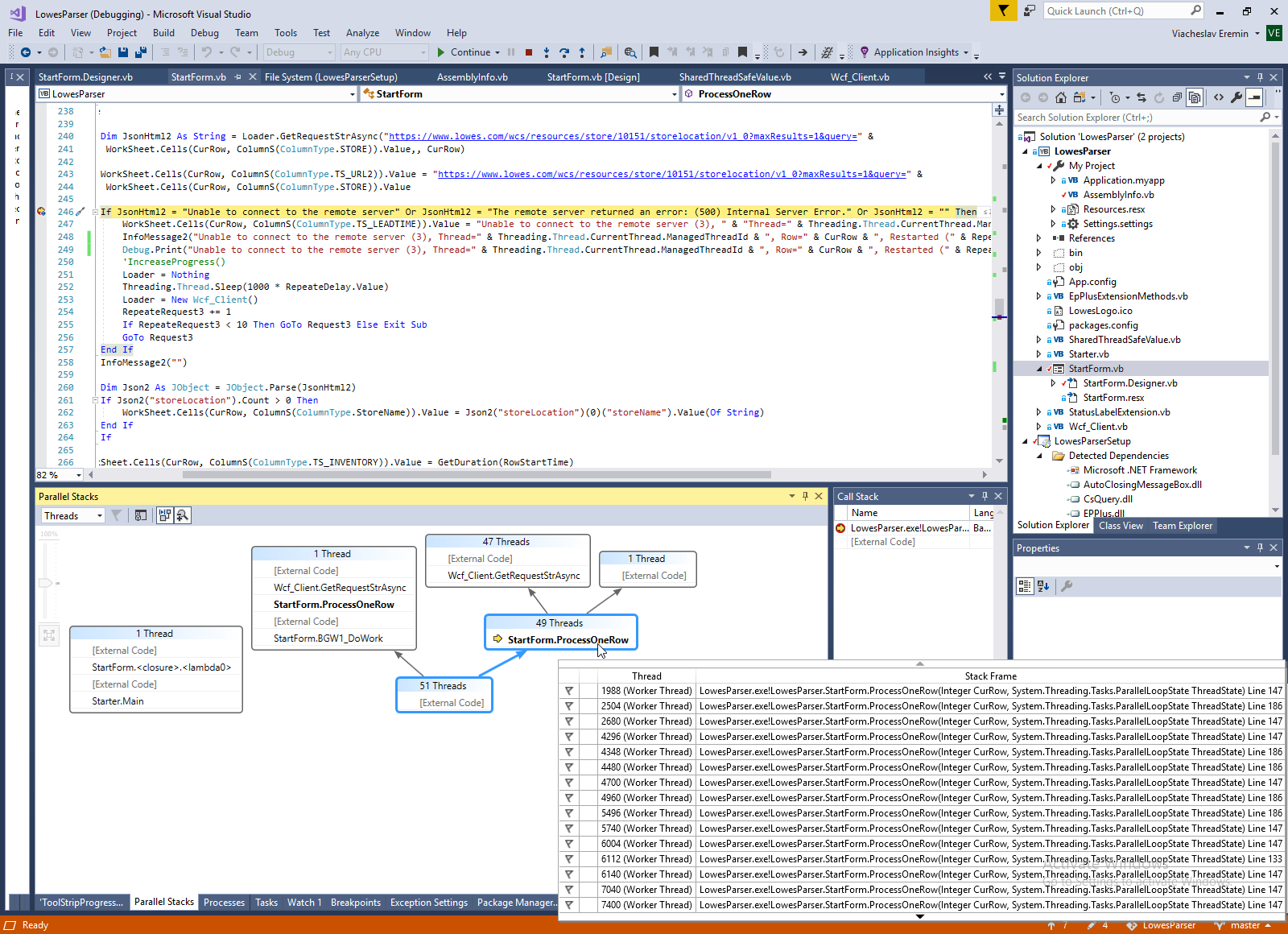This screenshot has height=934, width=1288.
Task: Open the Threads view dropdown
Action: pyautogui.click(x=73, y=516)
